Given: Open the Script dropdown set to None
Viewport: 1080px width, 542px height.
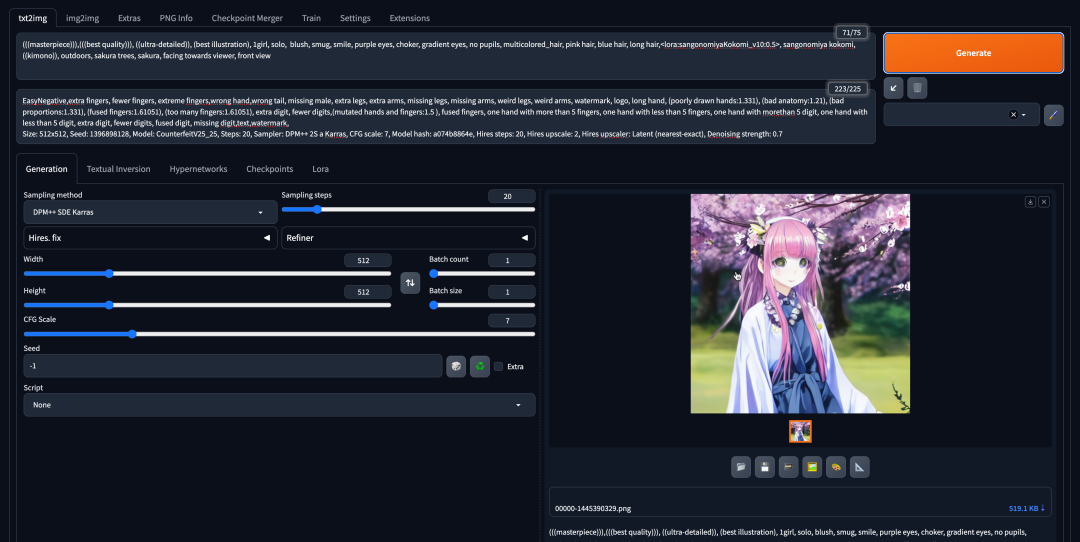Looking at the screenshot, I should coord(279,405).
